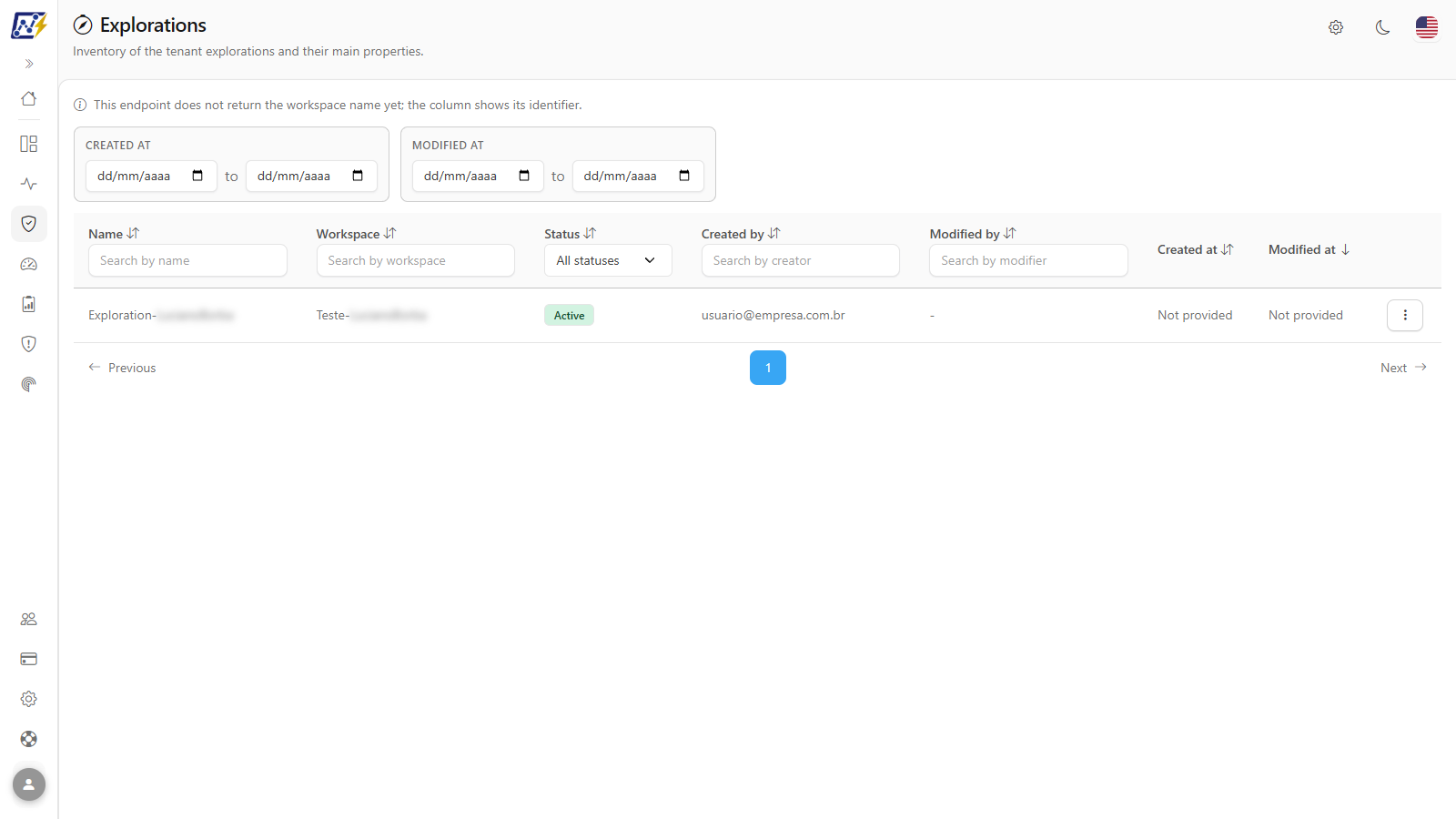Click the Search by name field

(187, 260)
